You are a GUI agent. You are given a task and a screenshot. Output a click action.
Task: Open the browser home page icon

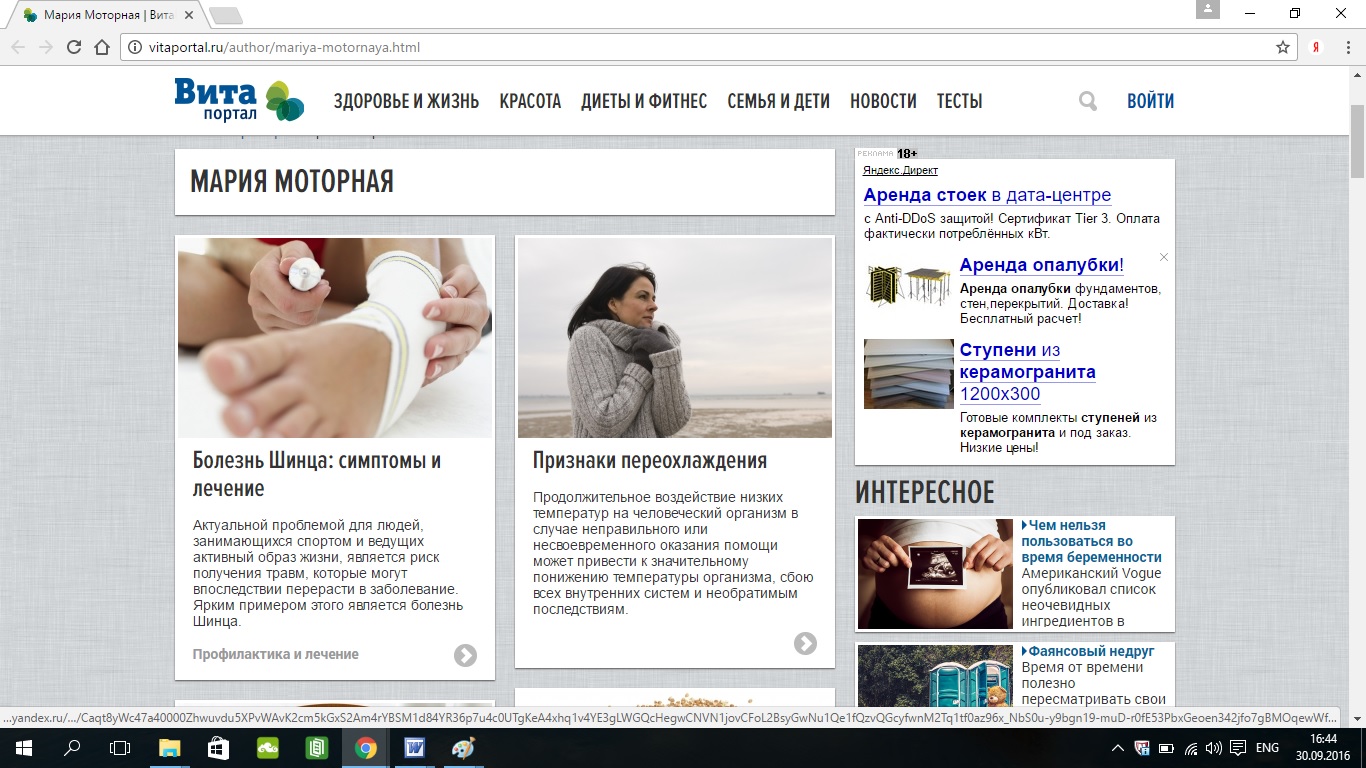click(101, 47)
